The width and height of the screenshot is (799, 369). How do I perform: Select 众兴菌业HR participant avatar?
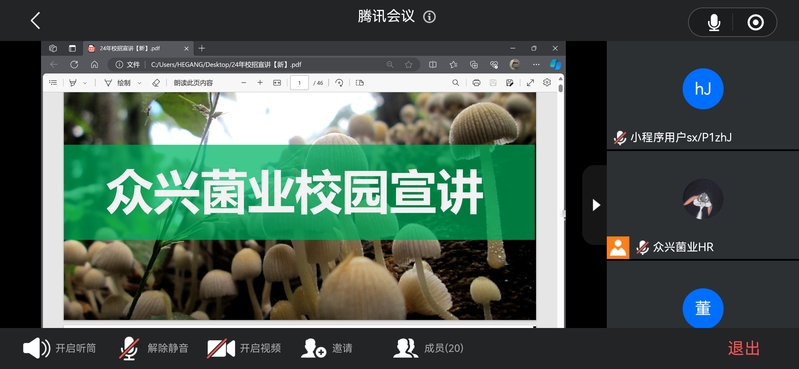coord(703,199)
